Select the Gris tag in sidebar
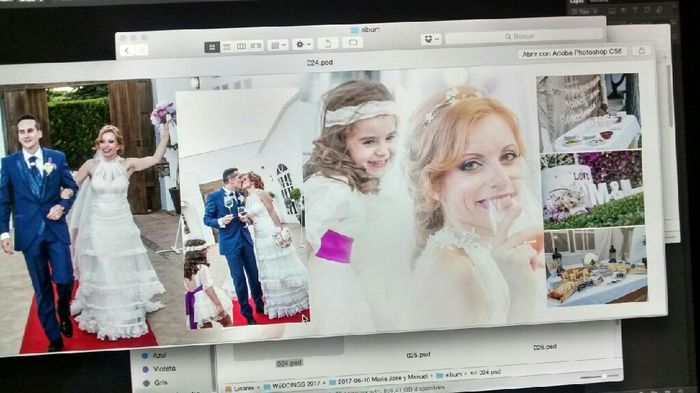 pos(155,383)
